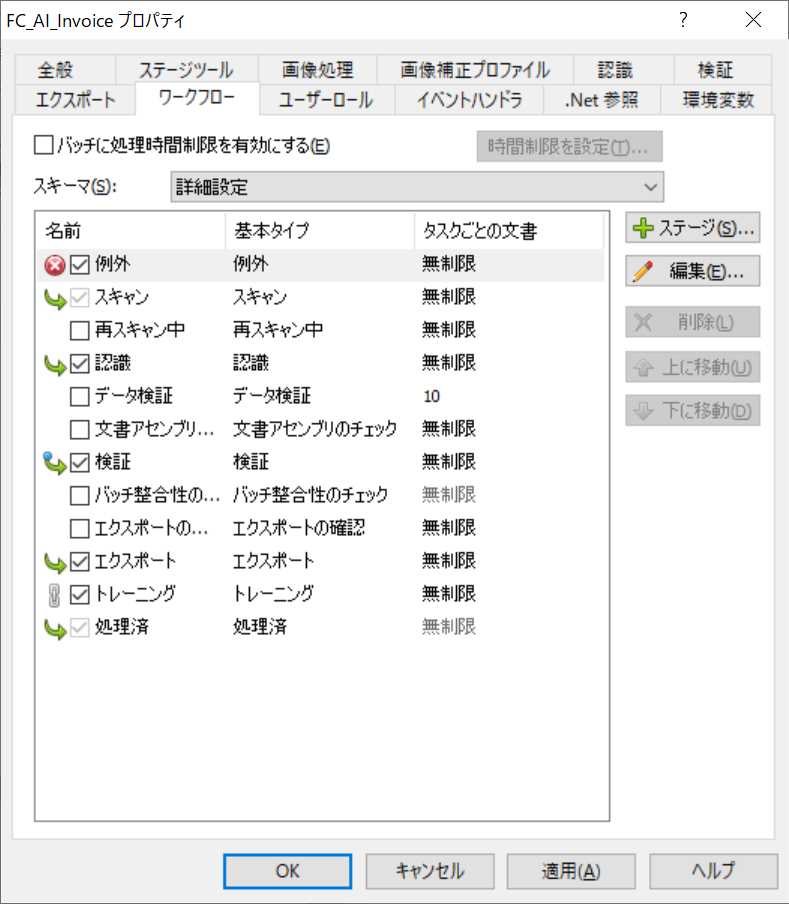Open the 画像処理 tab
The image size is (789, 904).
pos(318,70)
